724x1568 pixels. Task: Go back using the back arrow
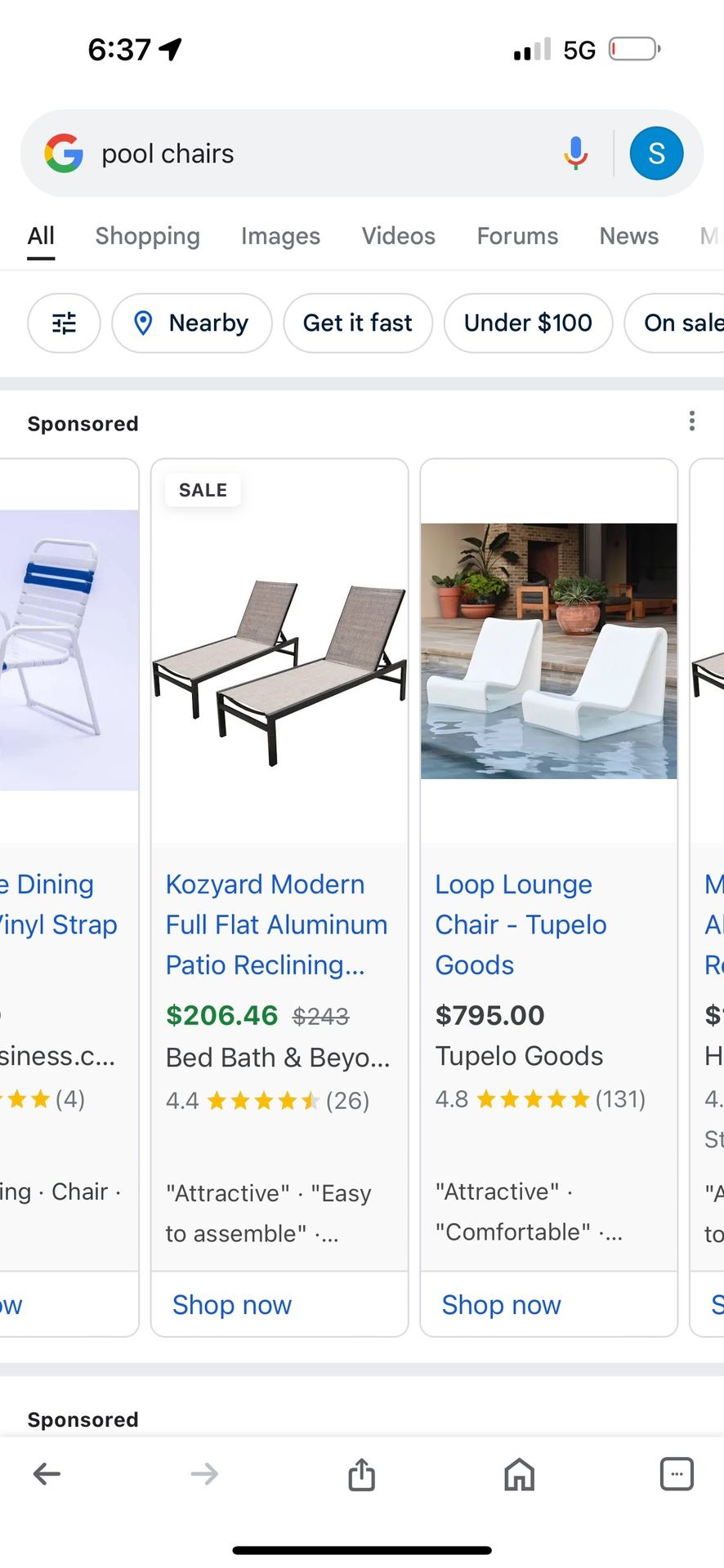47,1474
